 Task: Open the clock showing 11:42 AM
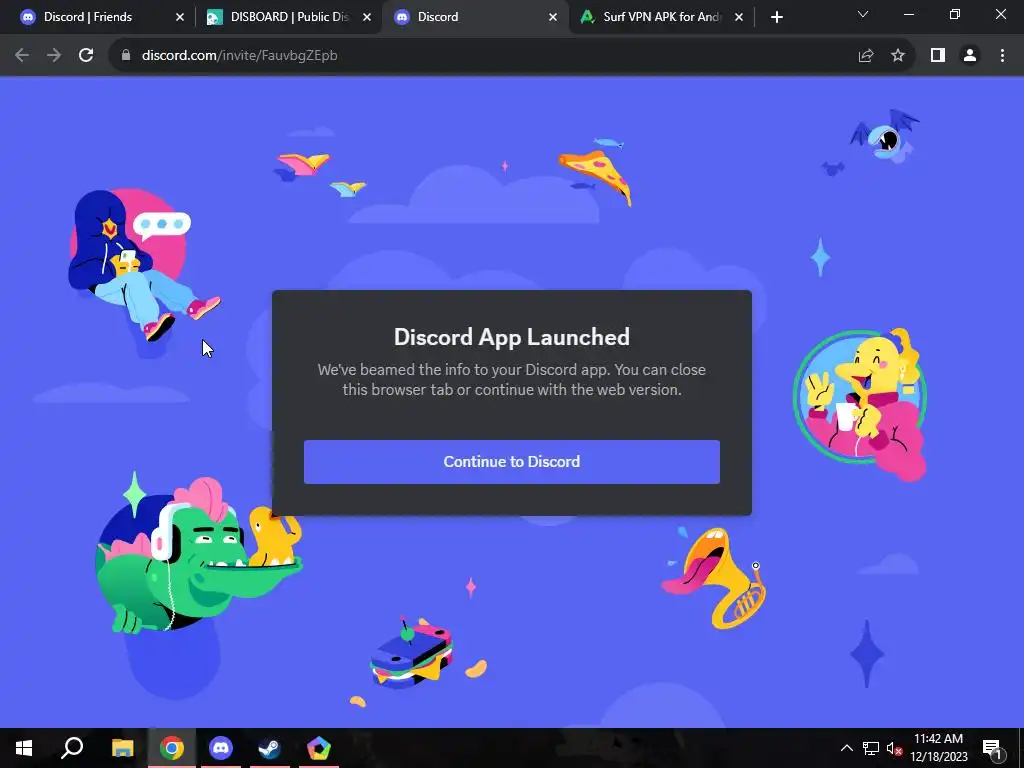pos(938,748)
